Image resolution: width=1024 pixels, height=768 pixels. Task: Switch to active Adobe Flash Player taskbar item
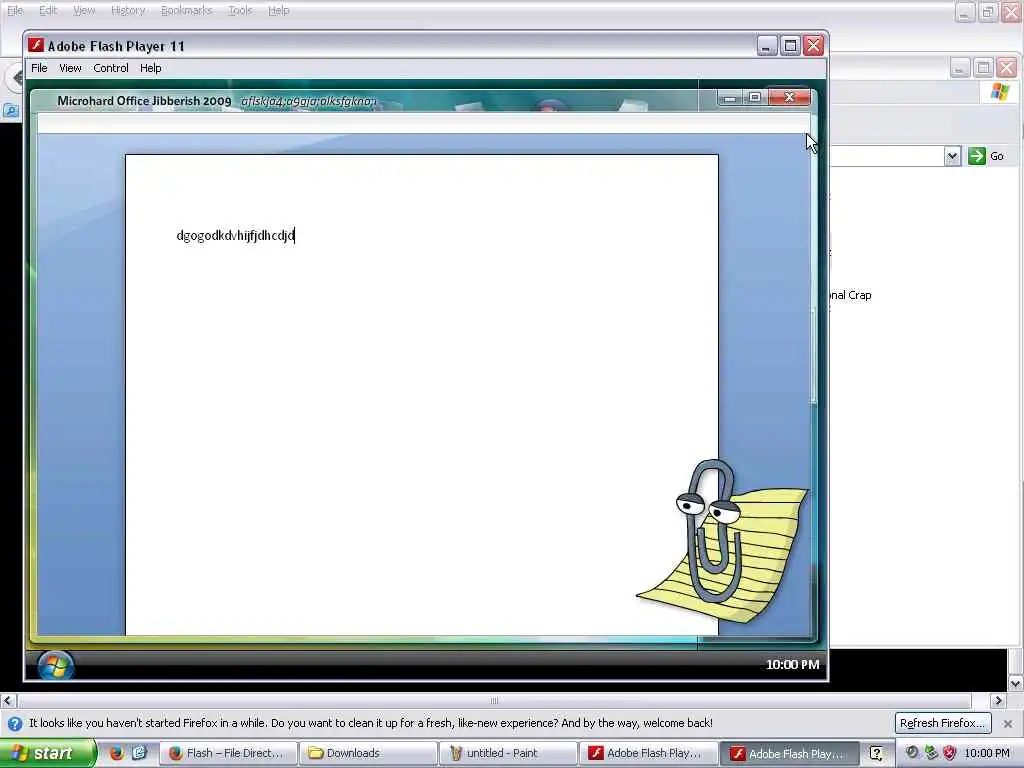pyautogui.click(x=788, y=753)
